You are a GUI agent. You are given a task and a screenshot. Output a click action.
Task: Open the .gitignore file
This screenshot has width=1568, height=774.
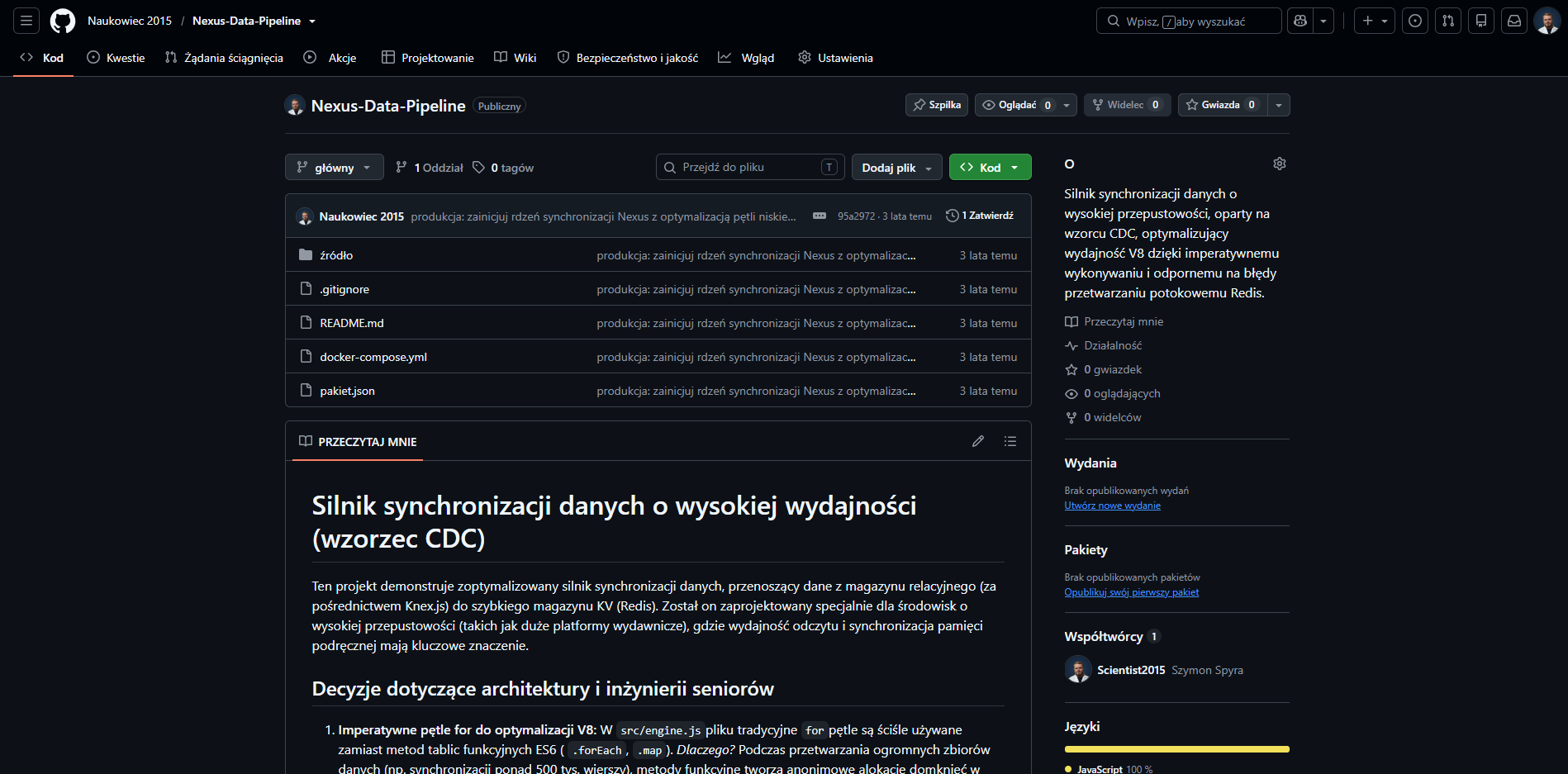pos(344,289)
